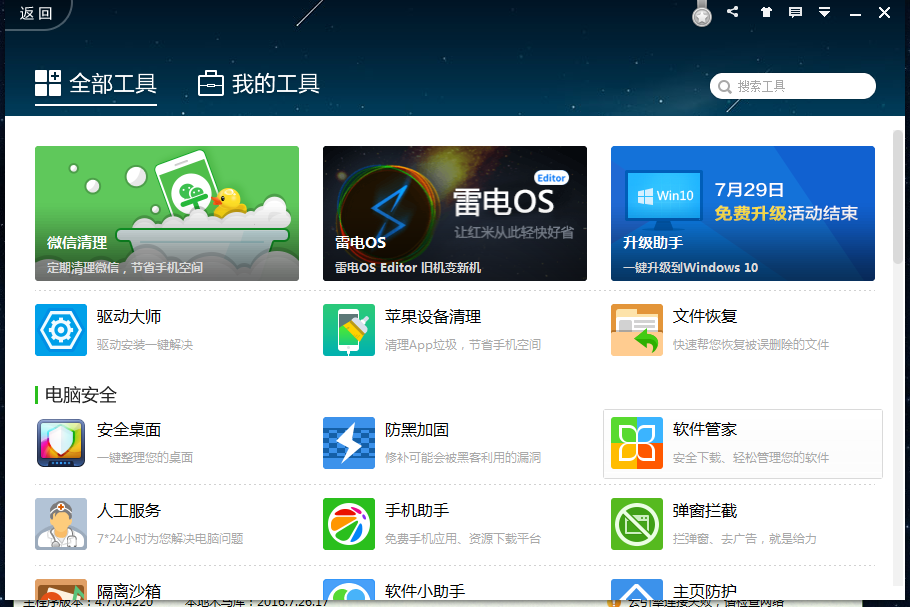The width and height of the screenshot is (910, 607).
Task: Open the 主页防护 house icon
Action: [x=637, y=589]
